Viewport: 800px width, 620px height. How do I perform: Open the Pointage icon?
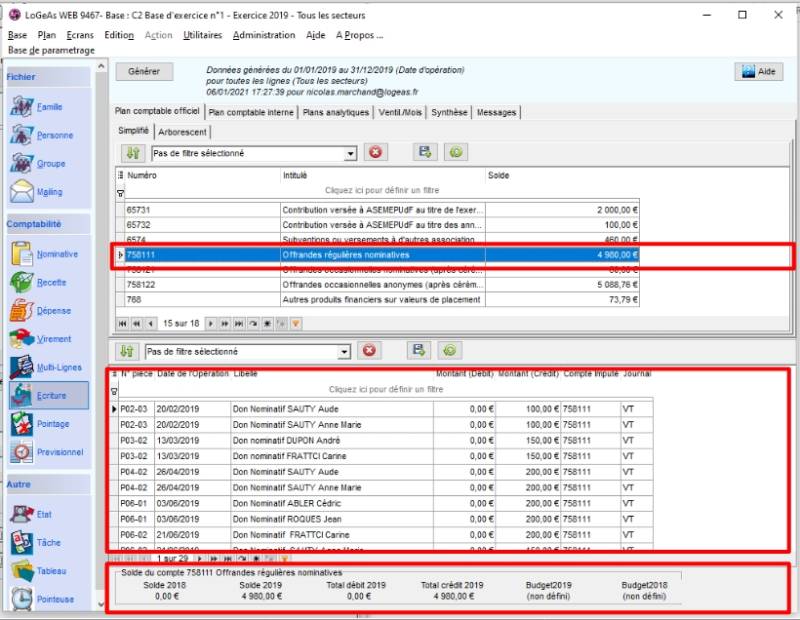[22, 424]
